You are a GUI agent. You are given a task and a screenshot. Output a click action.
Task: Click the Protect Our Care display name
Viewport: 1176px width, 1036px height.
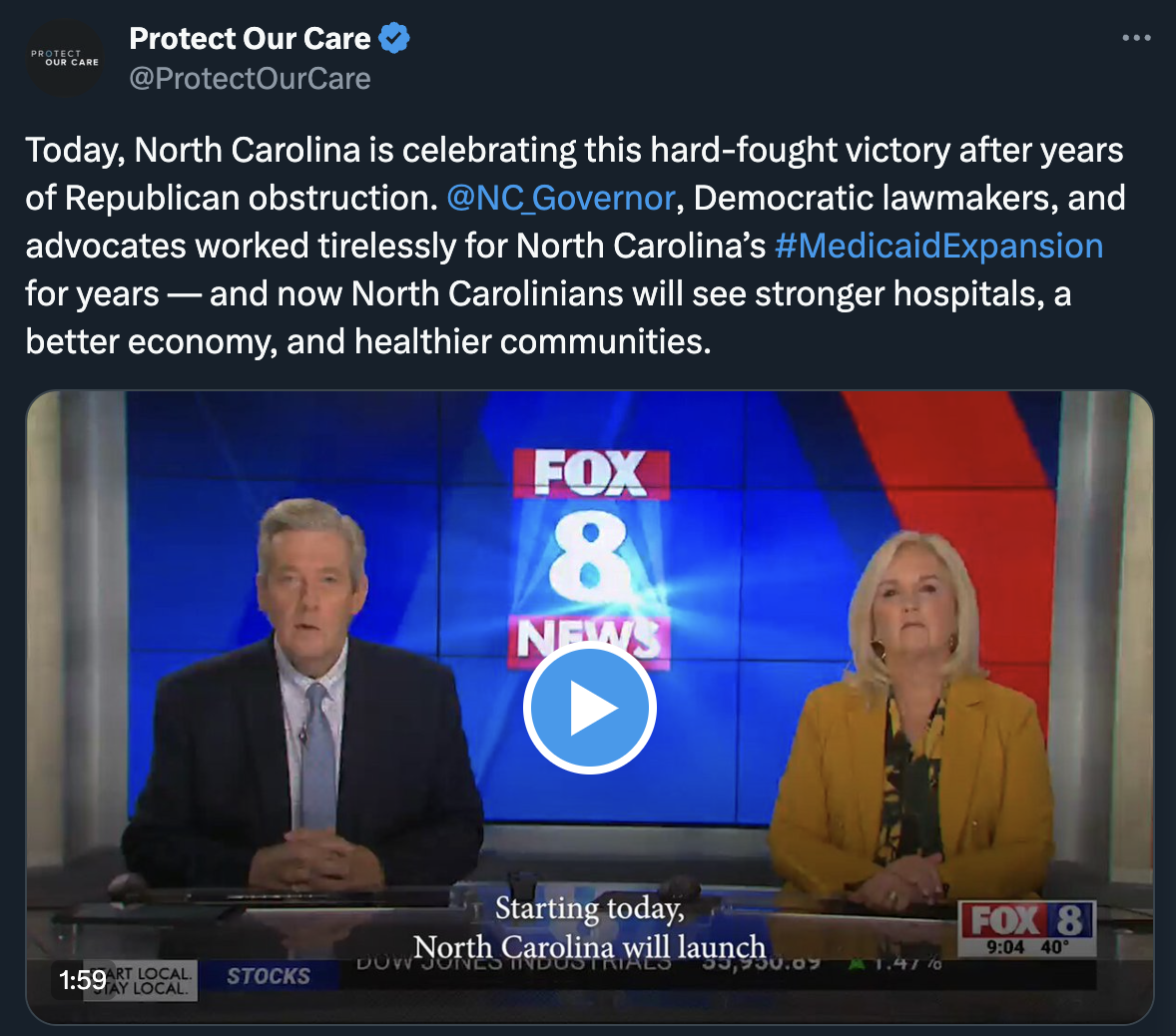tap(250, 38)
